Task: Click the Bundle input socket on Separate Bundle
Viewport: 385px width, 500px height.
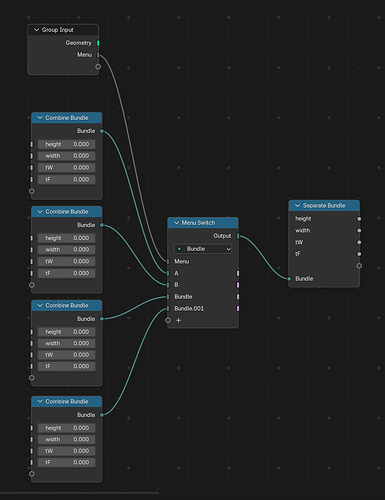Action: point(289,279)
